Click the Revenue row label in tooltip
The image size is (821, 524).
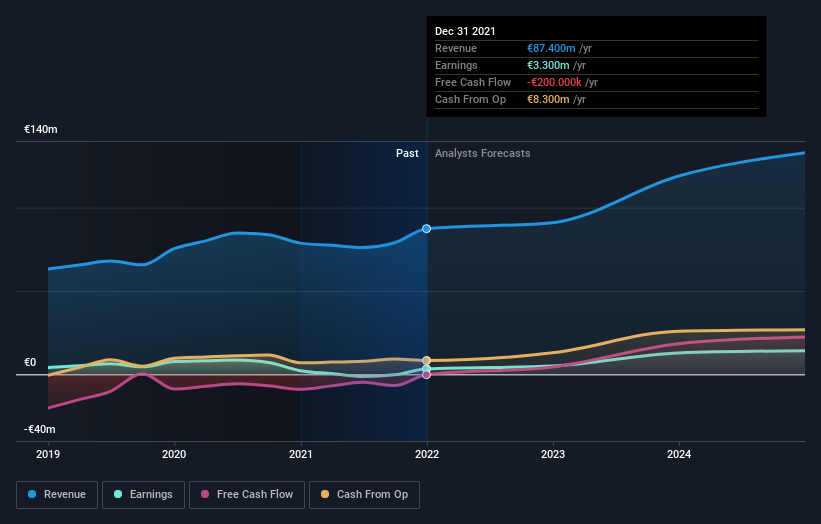[456, 48]
